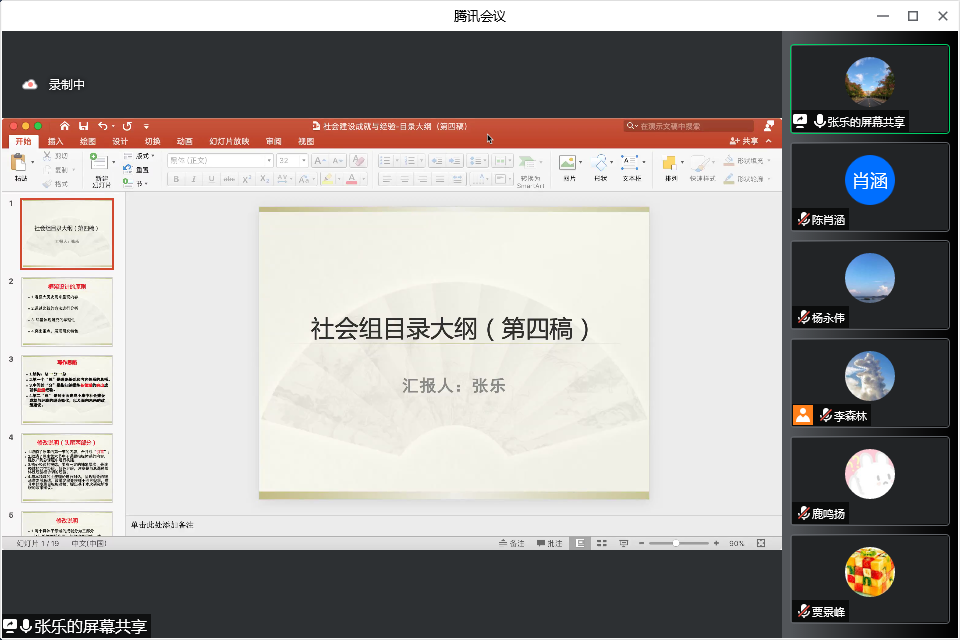Viewport: 960px width, 640px height.
Task: Click the Undo arrow icon
Action: tap(102, 126)
